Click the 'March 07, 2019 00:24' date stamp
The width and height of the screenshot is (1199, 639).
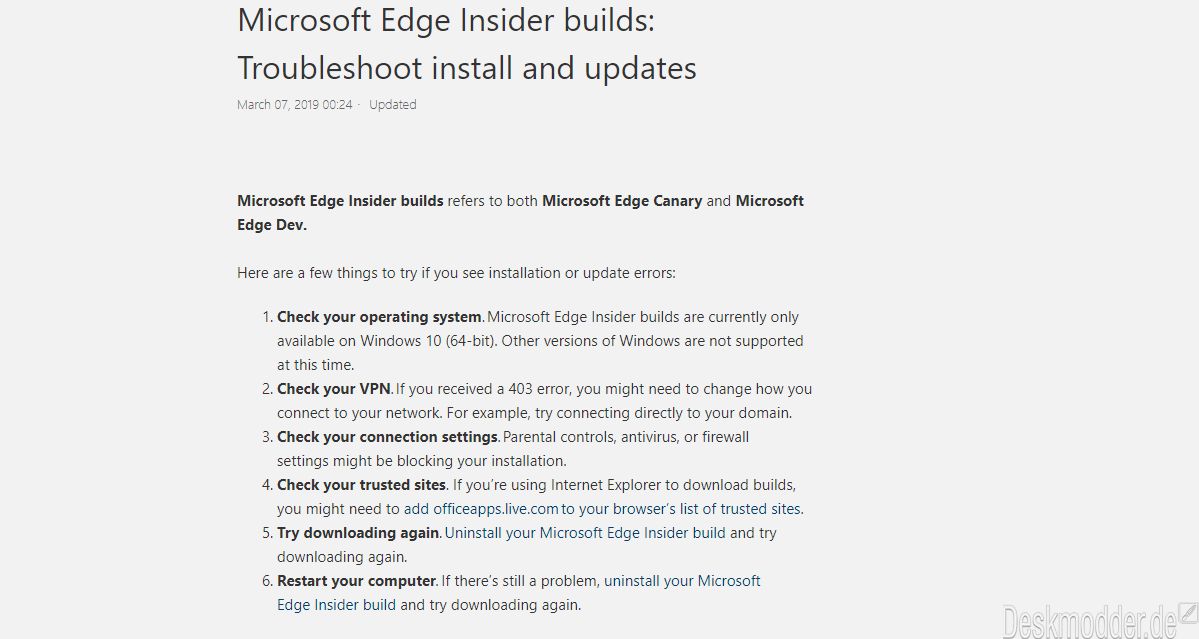(294, 105)
